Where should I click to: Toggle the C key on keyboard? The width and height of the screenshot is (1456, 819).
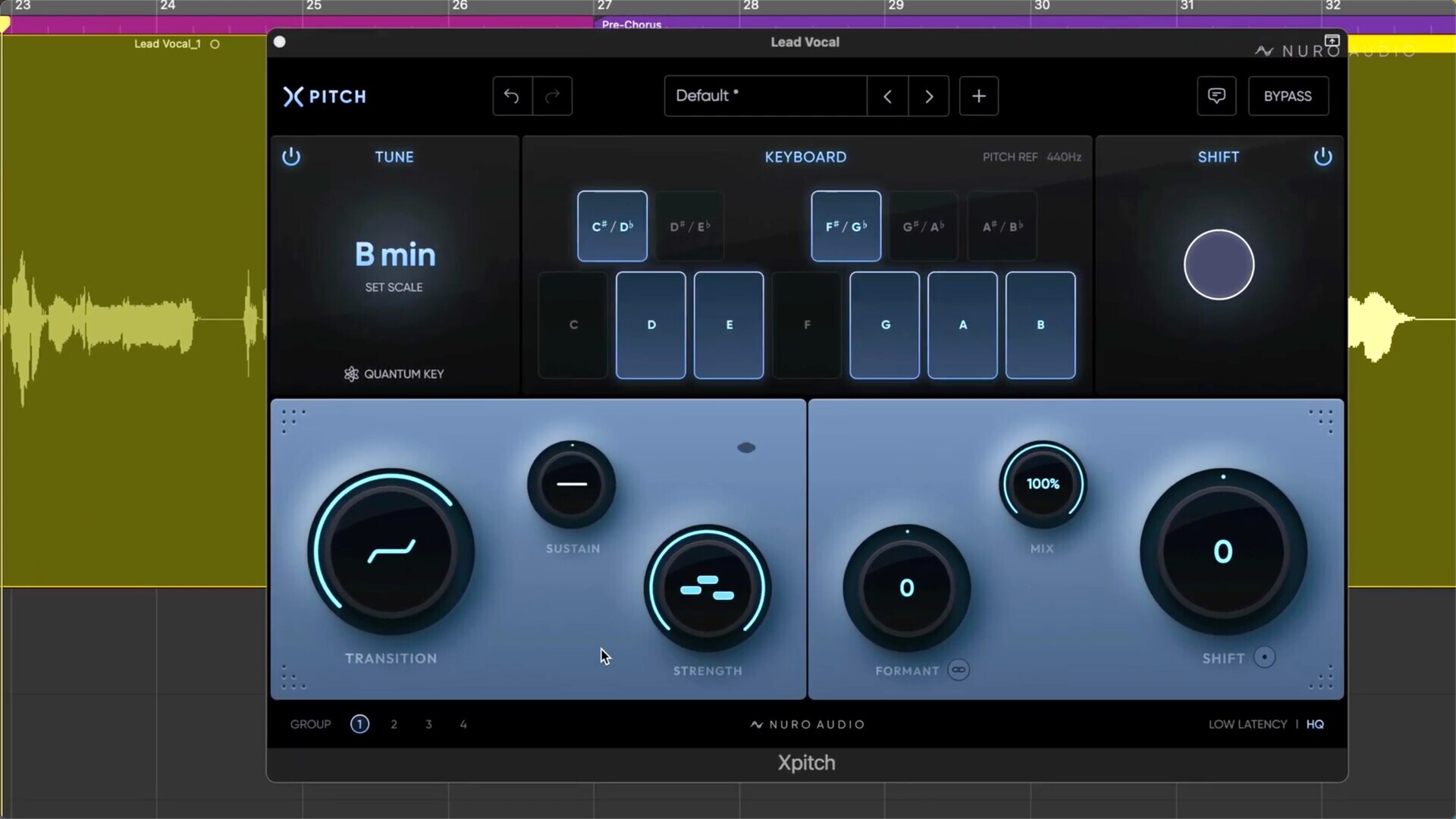coord(573,325)
